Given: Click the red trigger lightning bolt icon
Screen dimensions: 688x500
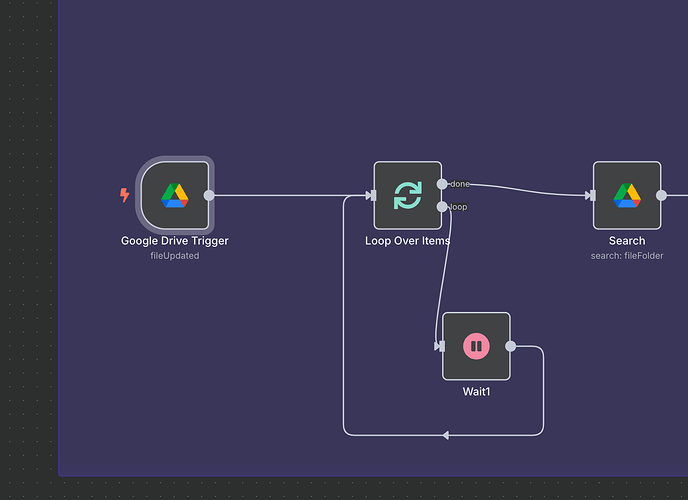Looking at the screenshot, I should pyautogui.click(x=125, y=195).
